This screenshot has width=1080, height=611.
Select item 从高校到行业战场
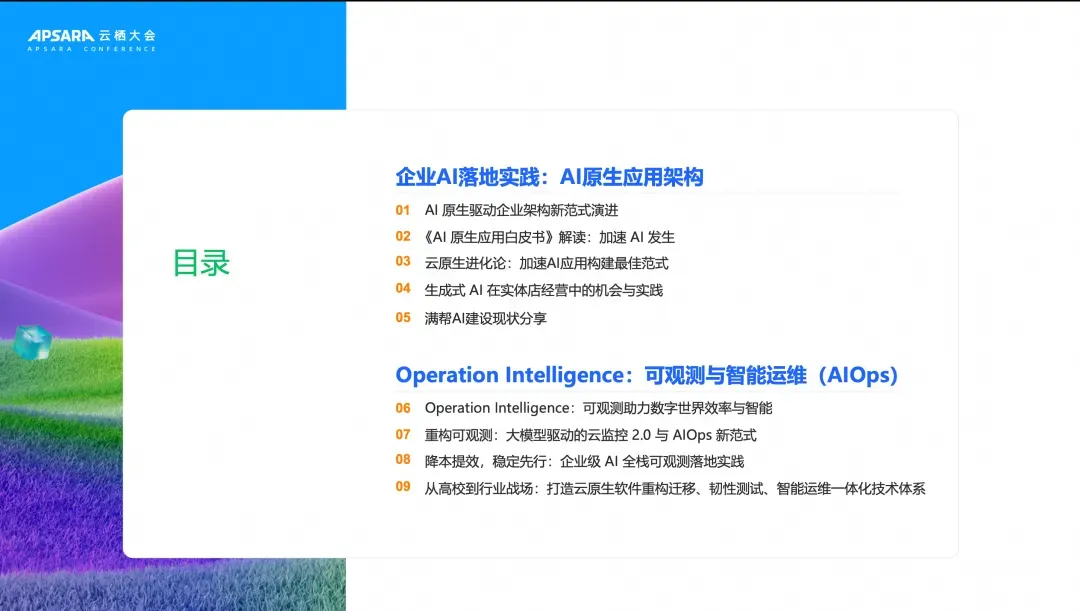(x=675, y=488)
